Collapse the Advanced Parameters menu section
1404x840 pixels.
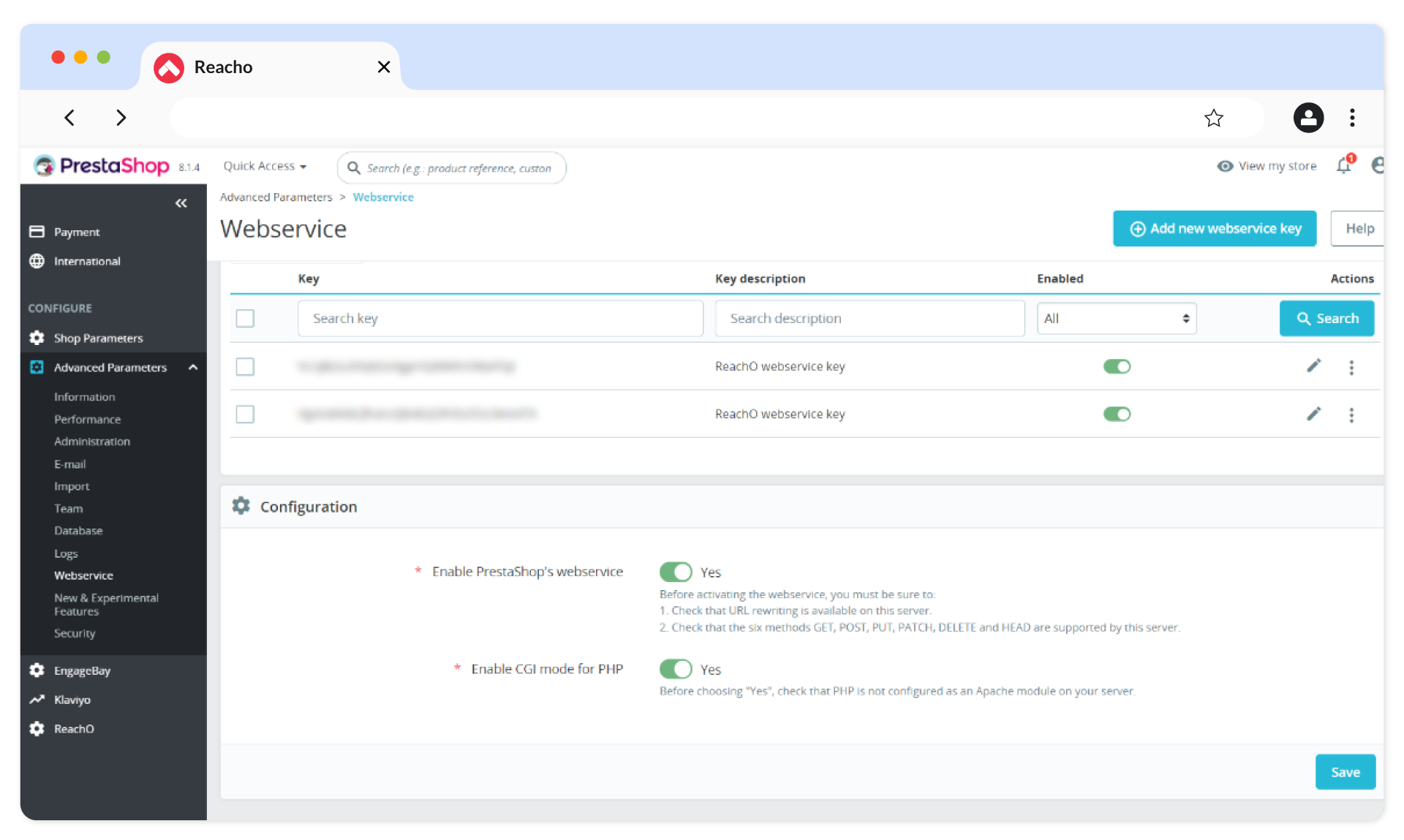[193, 367]
